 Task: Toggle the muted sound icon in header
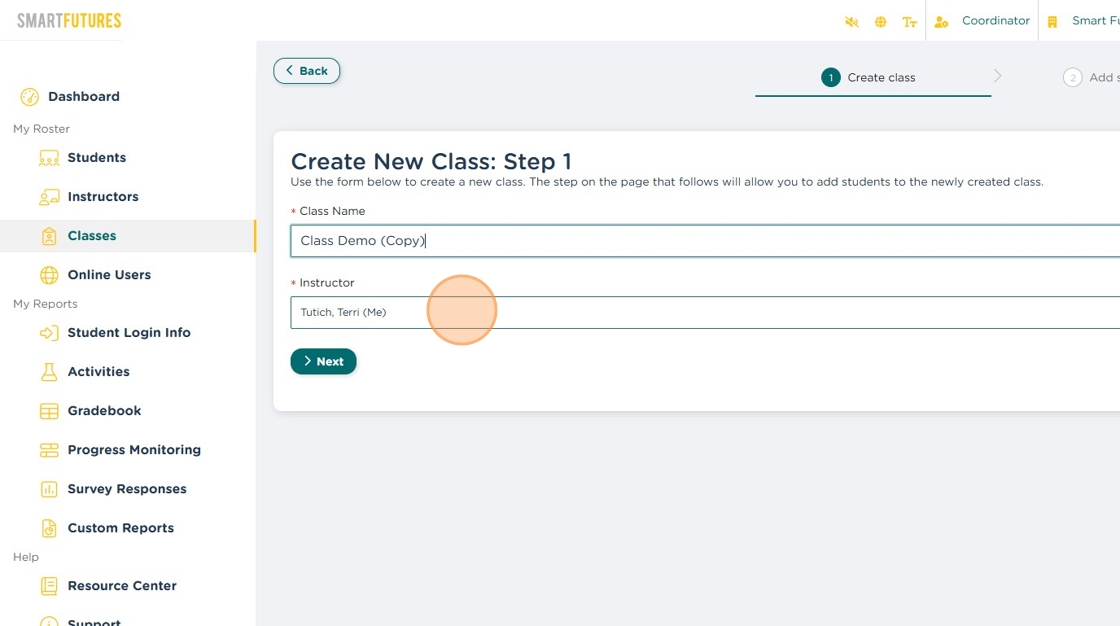coord(852,22)
